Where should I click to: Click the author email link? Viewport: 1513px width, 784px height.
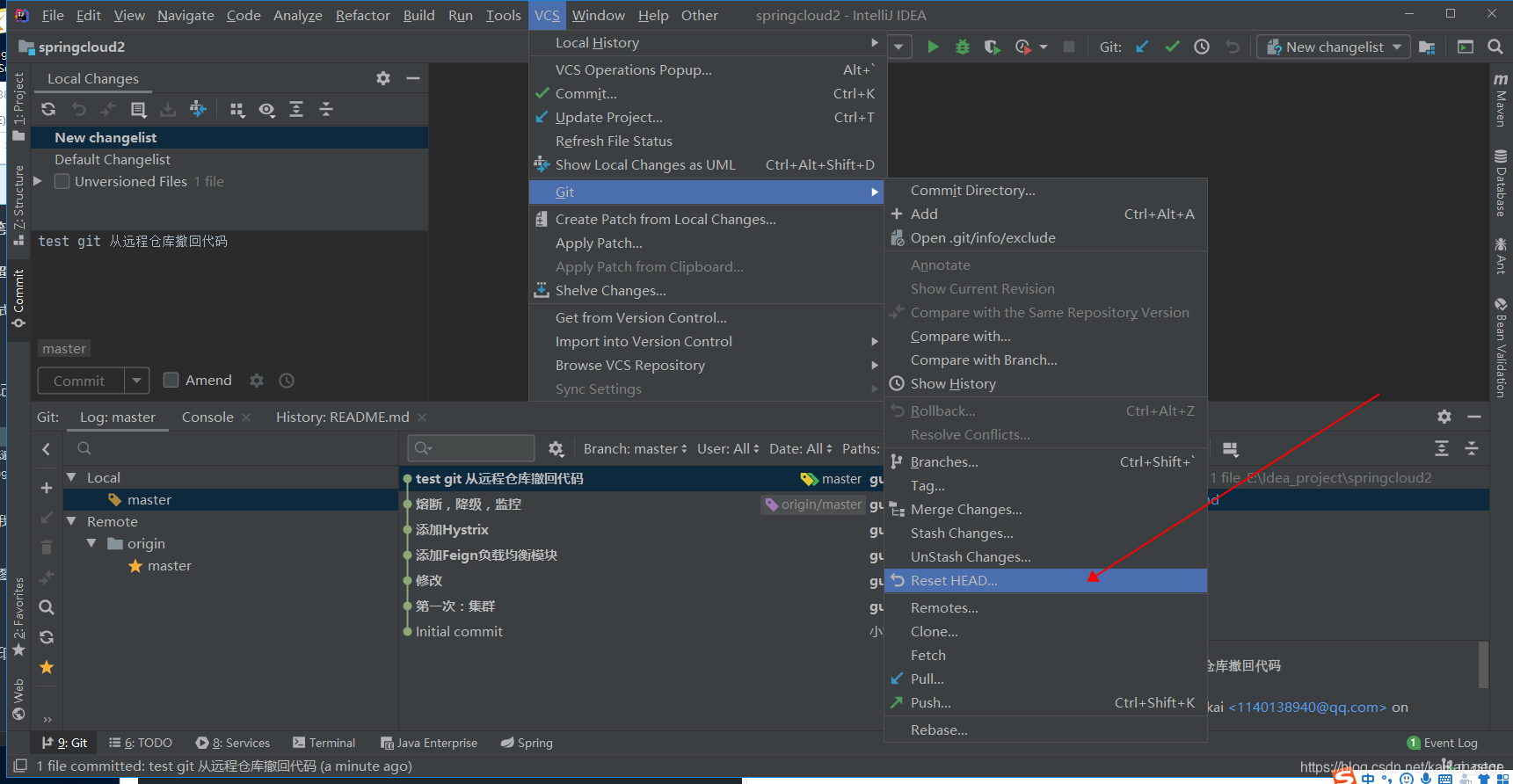[1307, 707]
